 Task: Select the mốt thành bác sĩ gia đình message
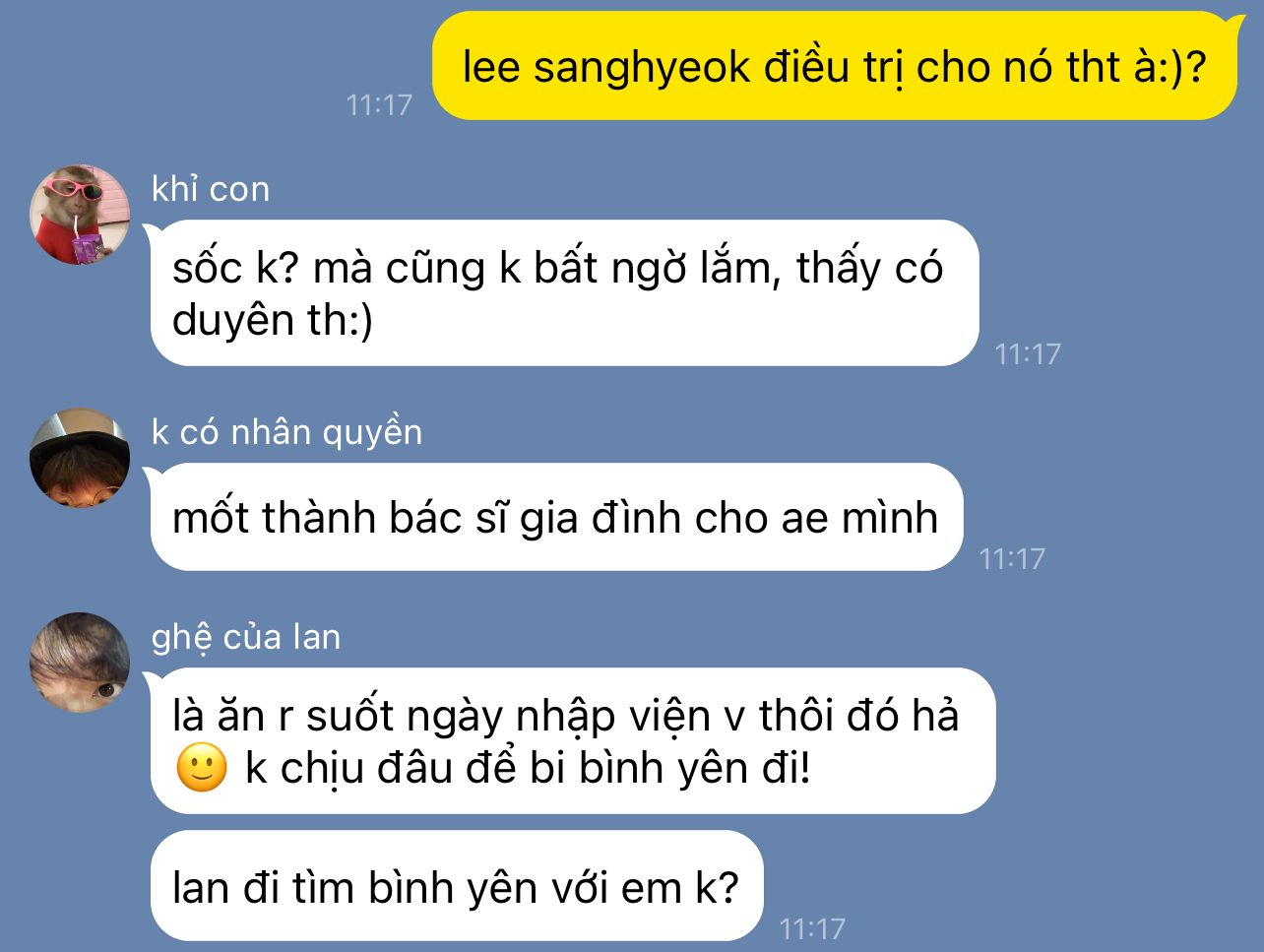coord(556,517)
